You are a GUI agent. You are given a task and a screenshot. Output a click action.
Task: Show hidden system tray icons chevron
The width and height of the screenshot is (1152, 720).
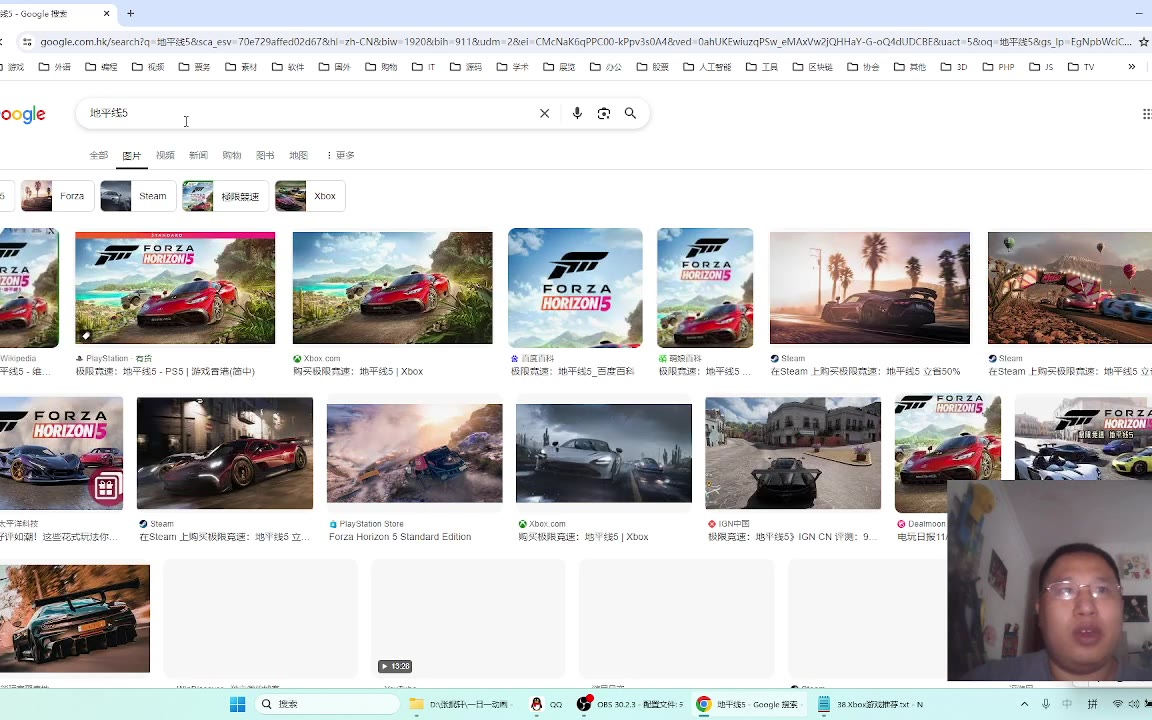tap(1024, 704)
